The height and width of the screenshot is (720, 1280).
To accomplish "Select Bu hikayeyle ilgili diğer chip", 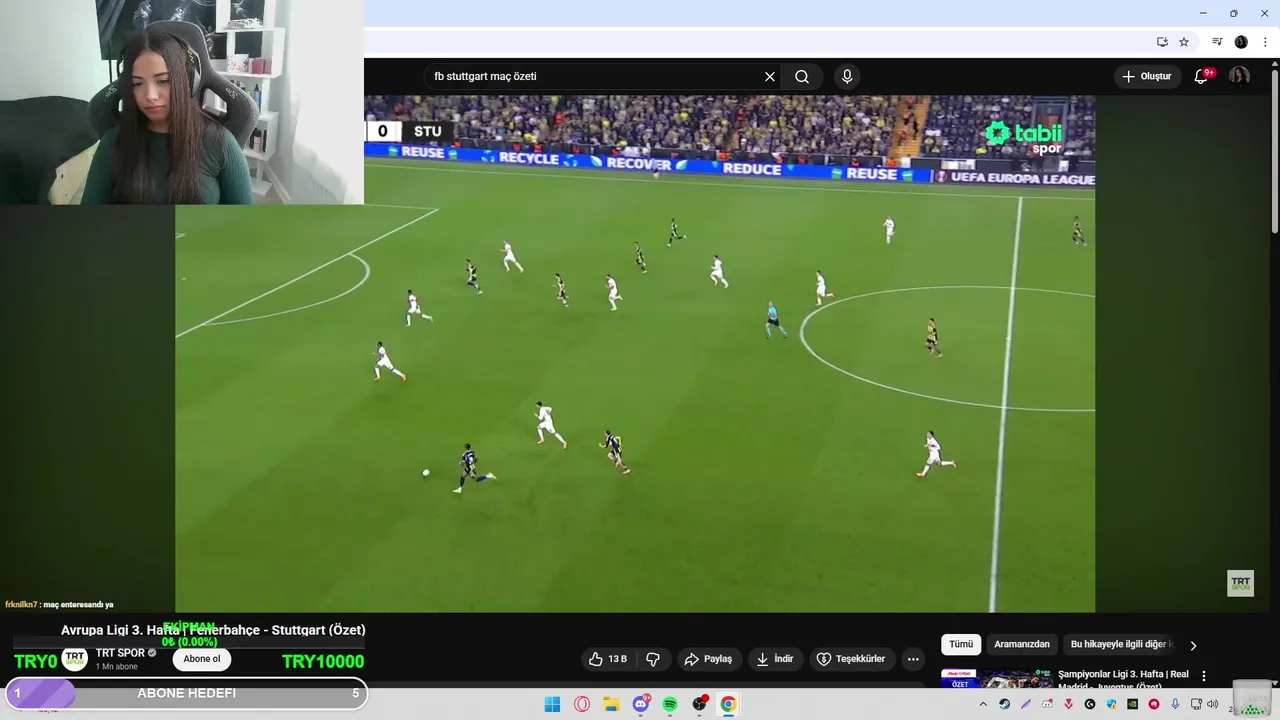I will (1122, 645).
